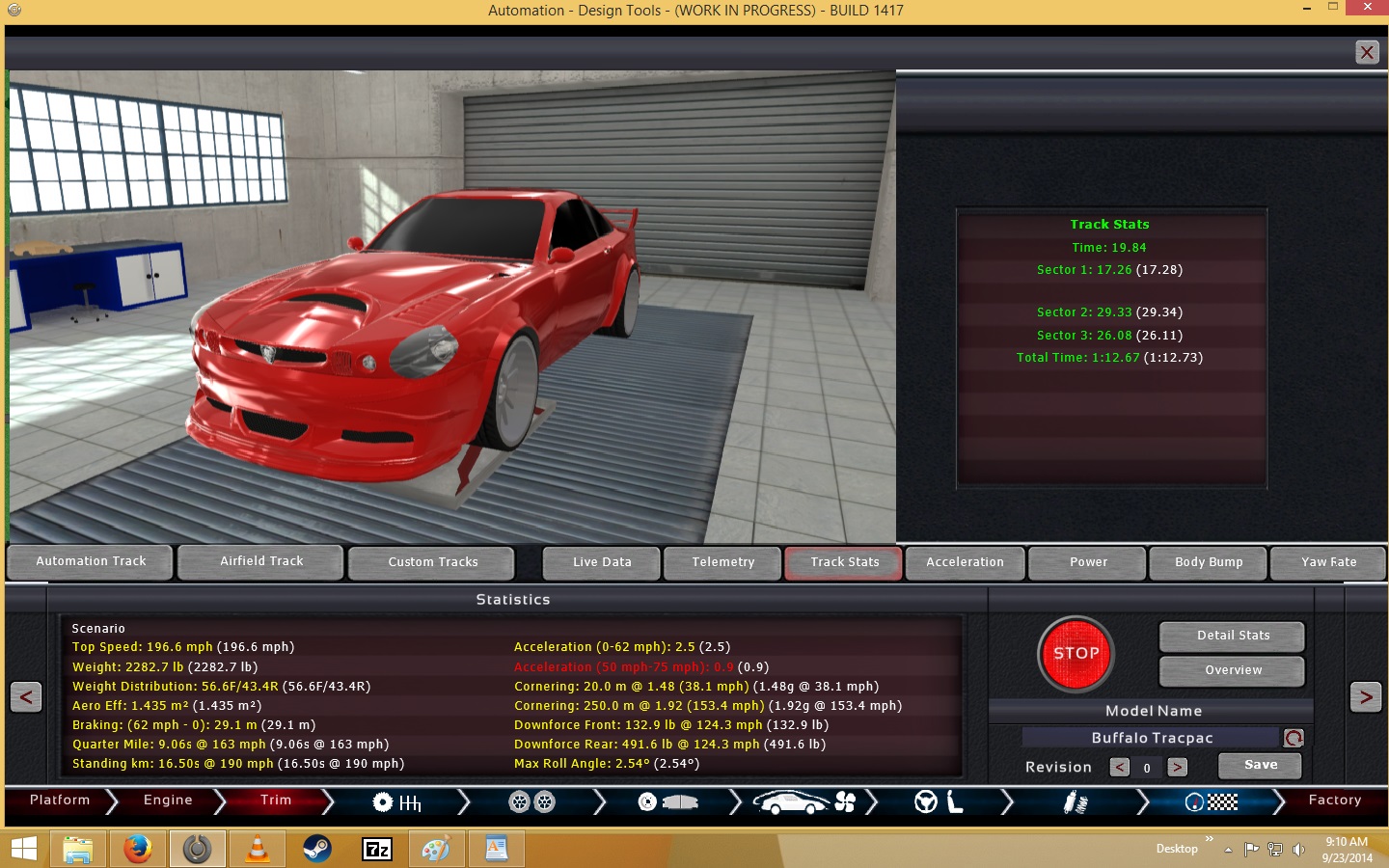Screen dimensions: 1389x868
Task: Switch to the Telemetry view
Action: [722, 562]
